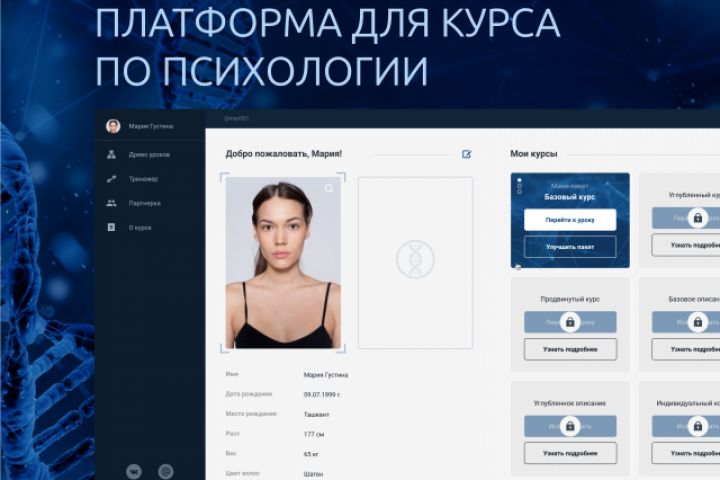Click the DNA placeholder icon in empty card
Screen dimensions: 720x480
click(x=415, y=260)
